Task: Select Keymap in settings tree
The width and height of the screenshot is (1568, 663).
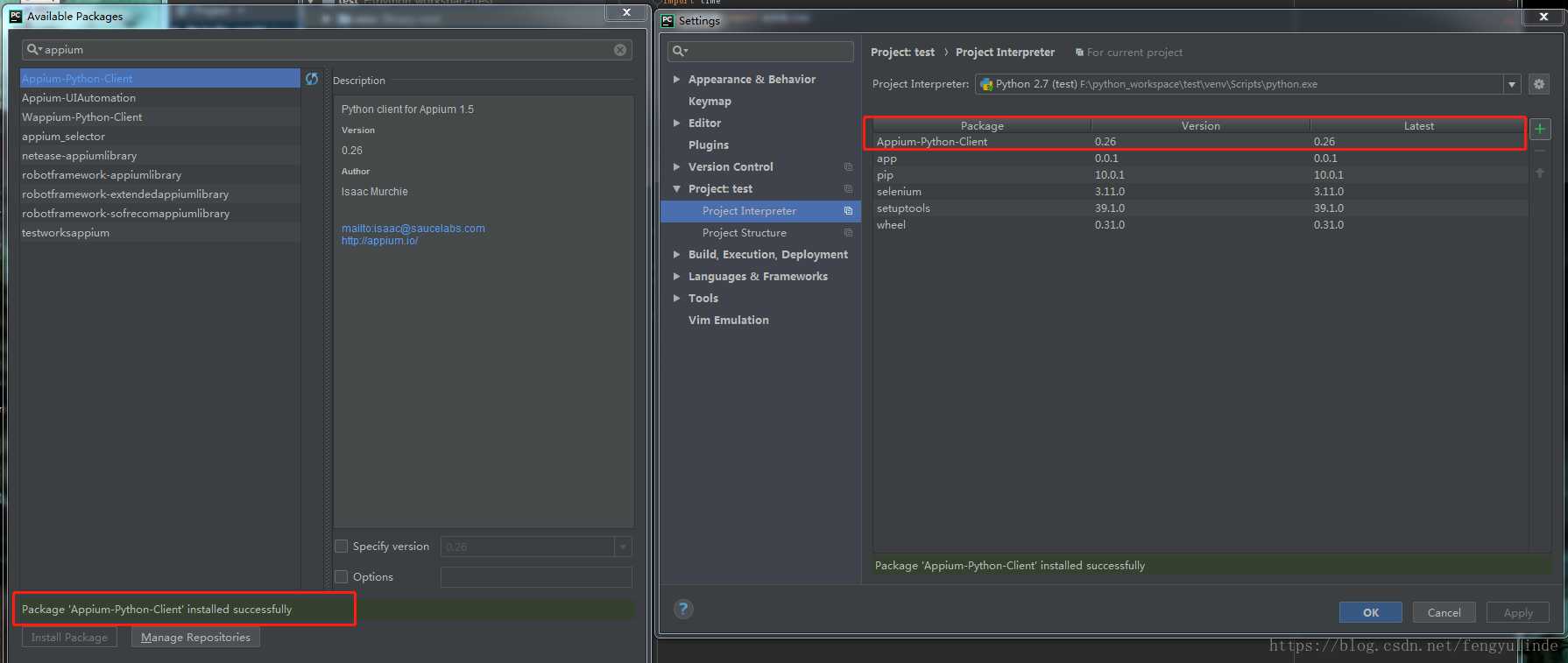Action: [710, 102]
